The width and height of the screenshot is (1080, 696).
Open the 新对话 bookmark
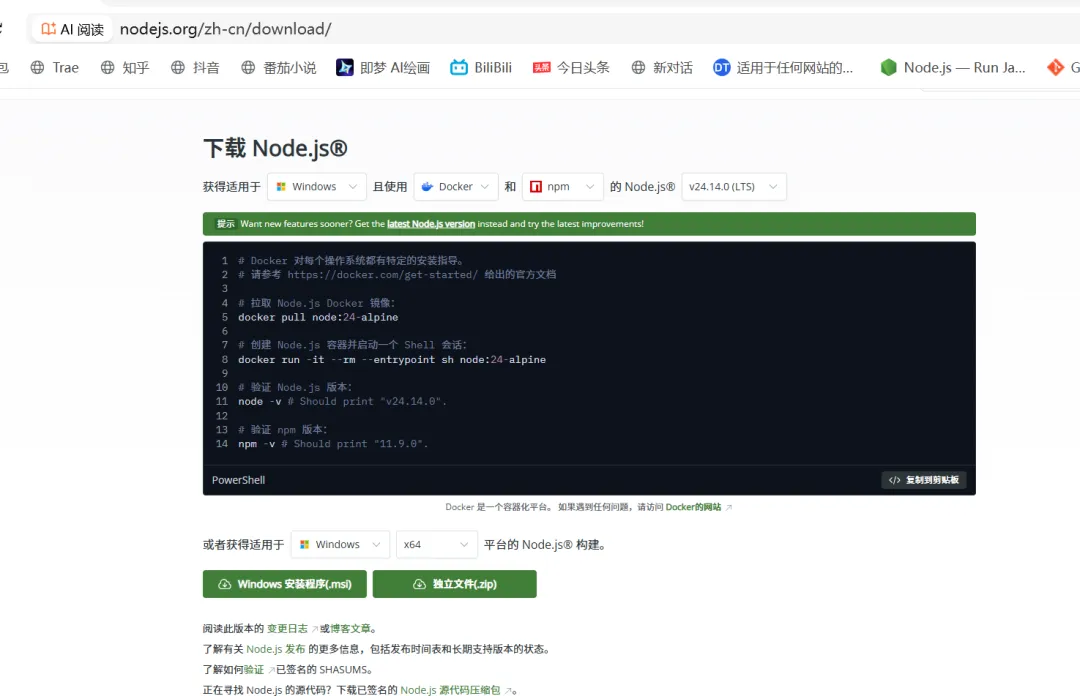tap(662, 68)
